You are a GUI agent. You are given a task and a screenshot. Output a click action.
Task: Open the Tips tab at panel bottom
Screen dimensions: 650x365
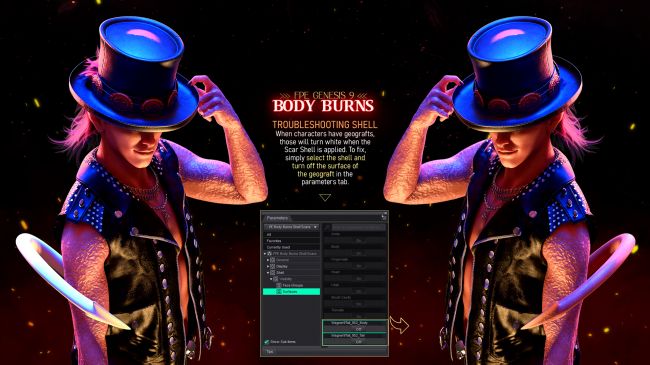click(x=270, y=351)
